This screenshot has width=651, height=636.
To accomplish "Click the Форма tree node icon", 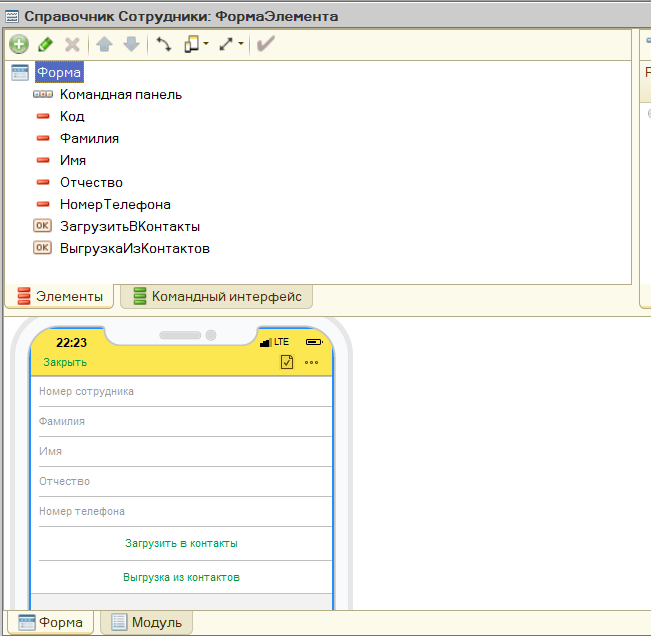I will pos(20,73).
